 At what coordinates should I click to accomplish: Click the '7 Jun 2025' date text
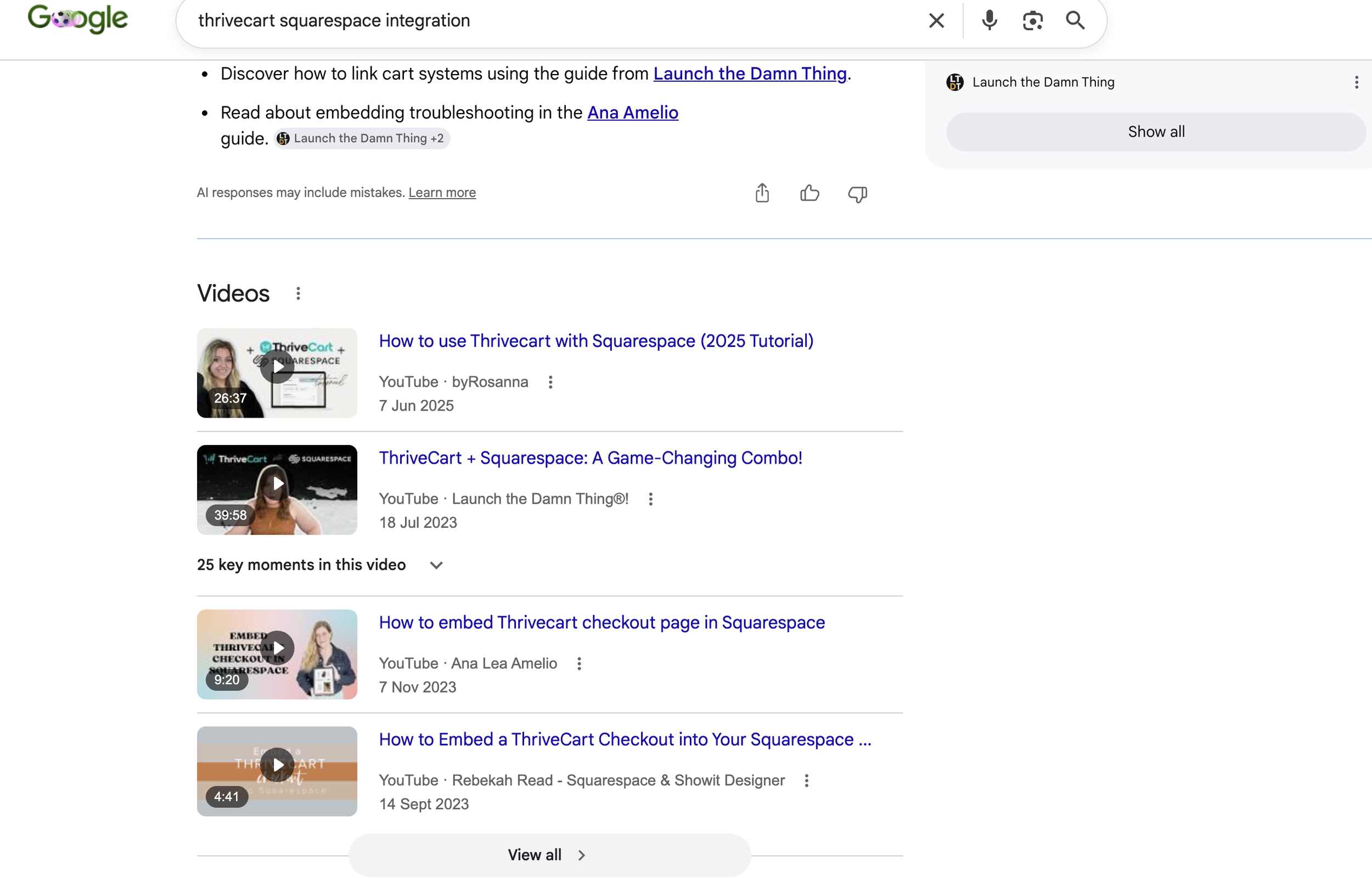pyautogui.click(x=416, y=406)
